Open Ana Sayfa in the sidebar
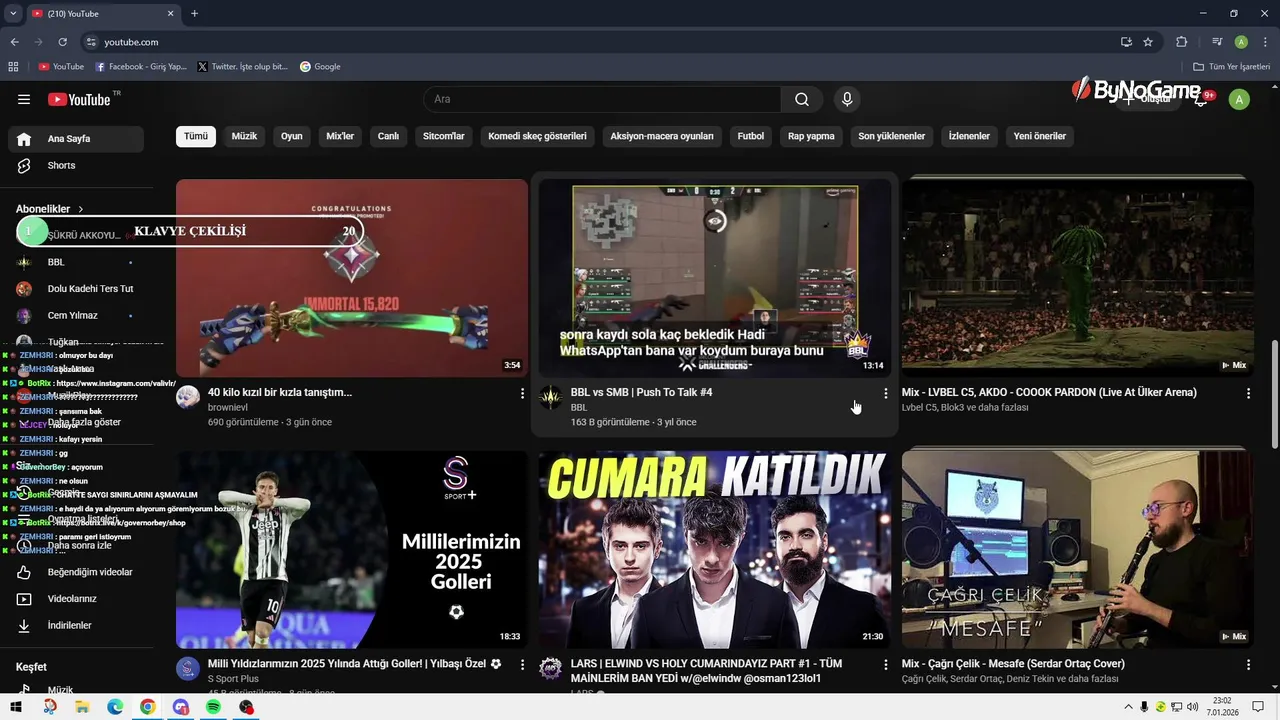The width and height of the screenshot is (1280, 720). click(76, 139)
